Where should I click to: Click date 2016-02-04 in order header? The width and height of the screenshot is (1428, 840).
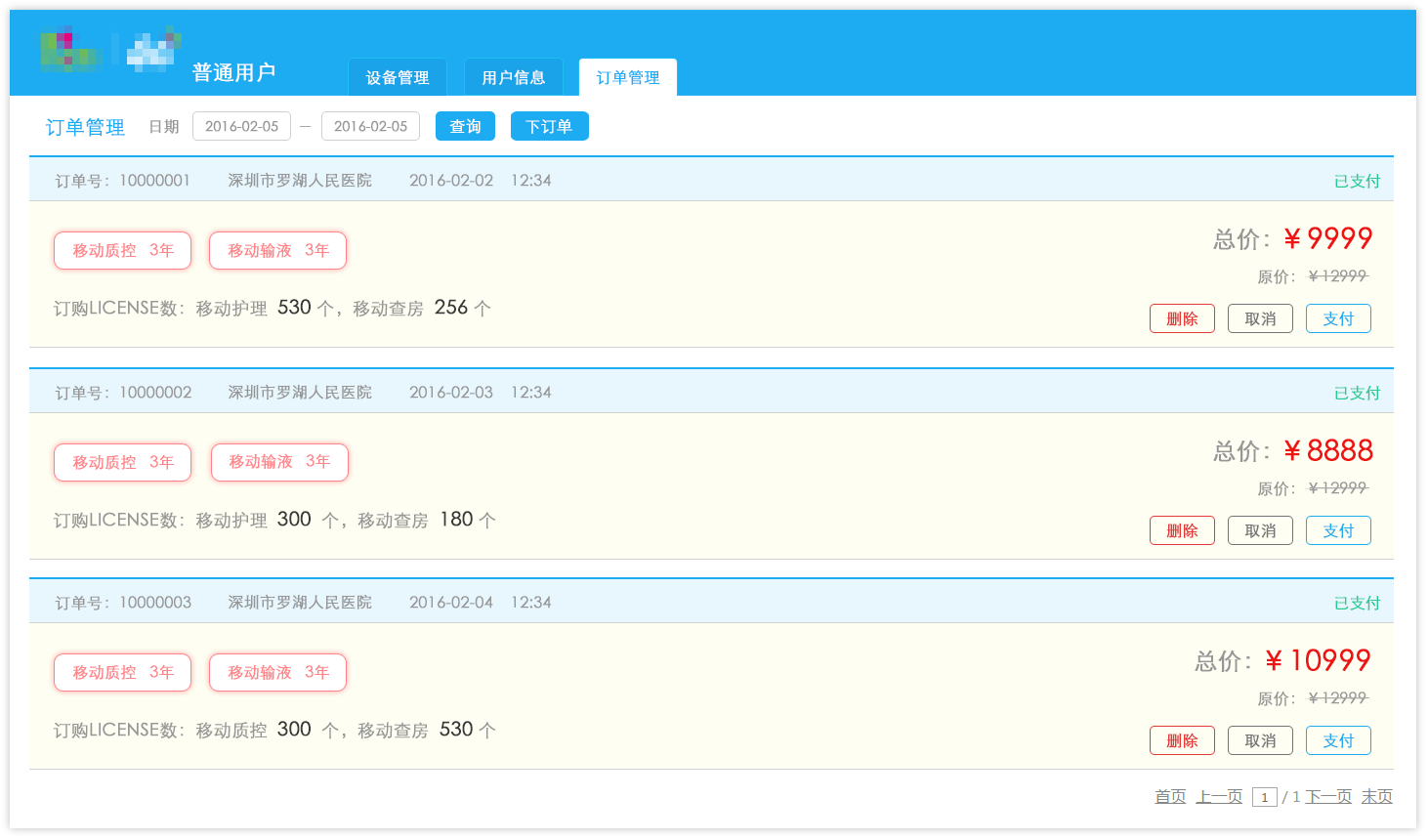[x=451, y=603]
